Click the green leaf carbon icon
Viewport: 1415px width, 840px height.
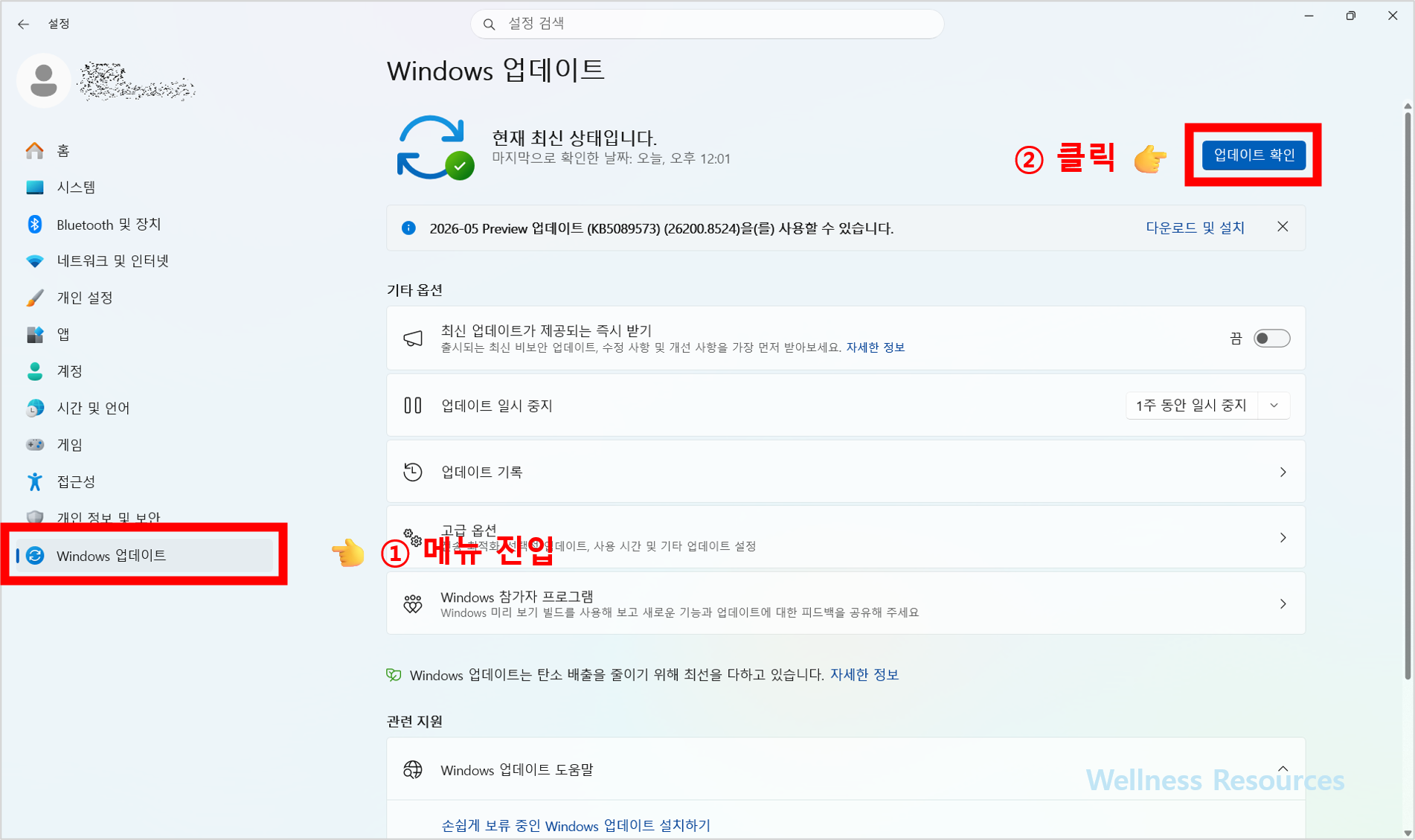394,675
